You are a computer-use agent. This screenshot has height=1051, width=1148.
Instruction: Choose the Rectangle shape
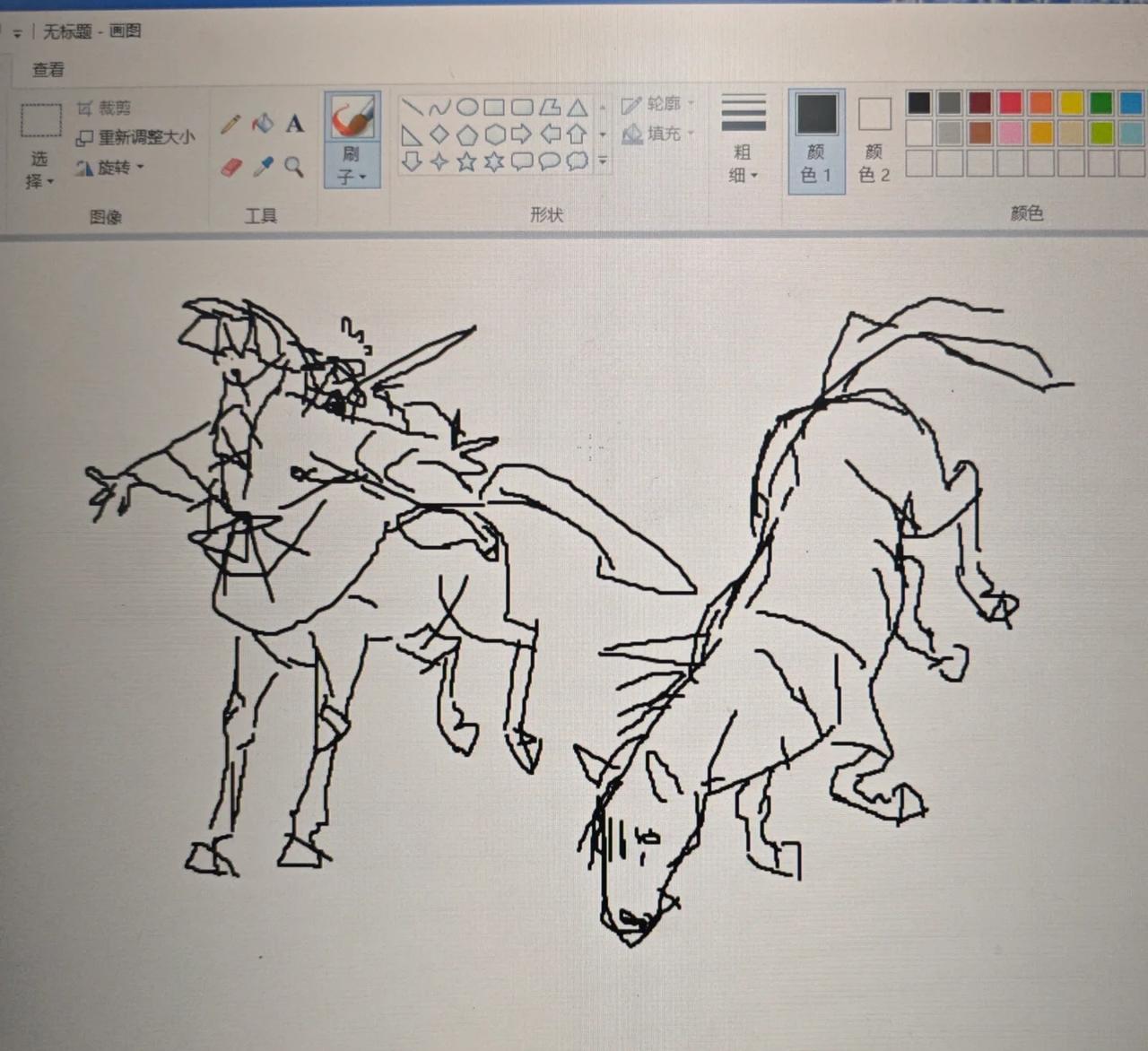(x=494, y=109)
